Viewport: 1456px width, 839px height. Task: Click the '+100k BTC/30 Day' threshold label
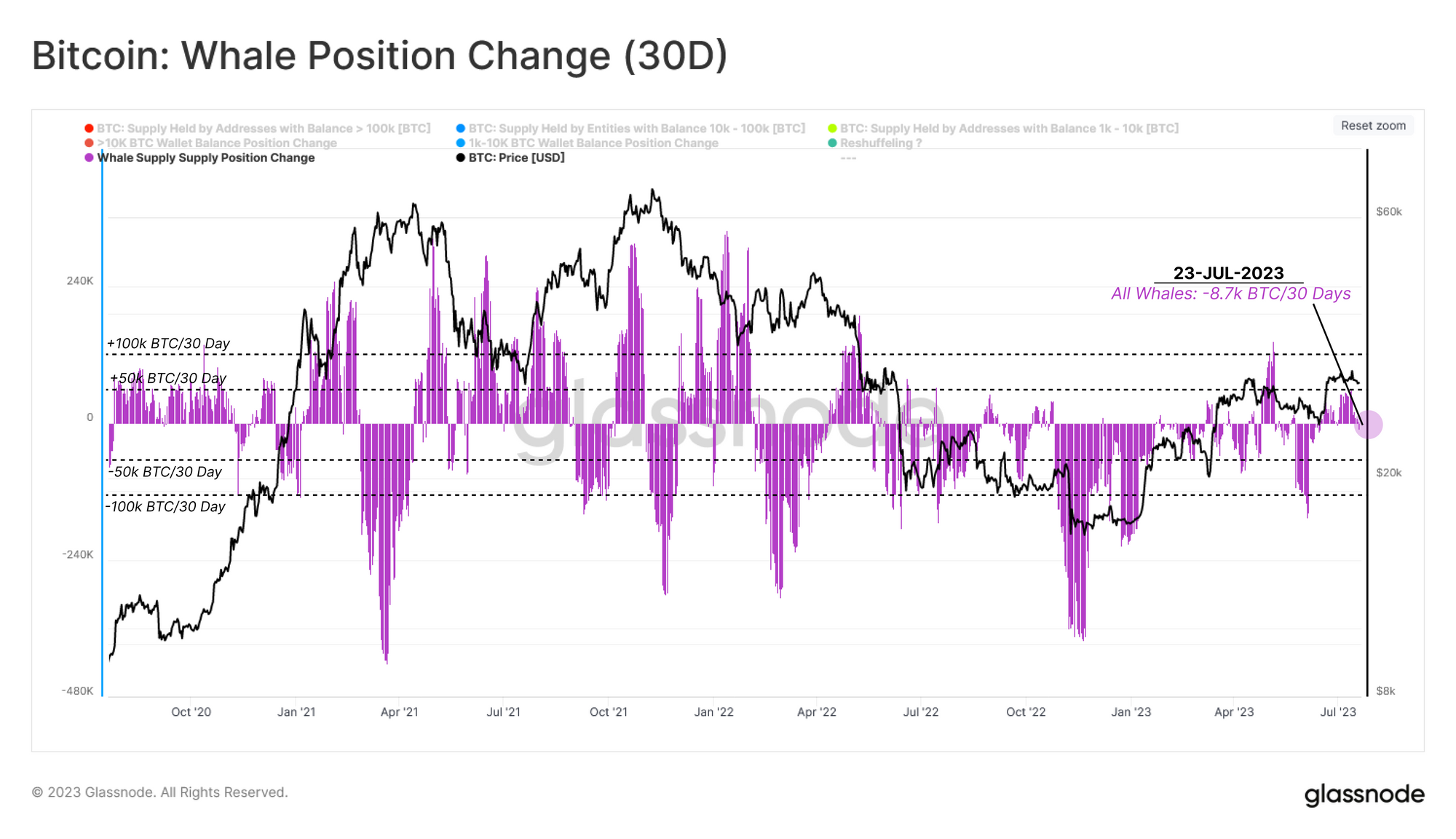(x=168, y=343)
